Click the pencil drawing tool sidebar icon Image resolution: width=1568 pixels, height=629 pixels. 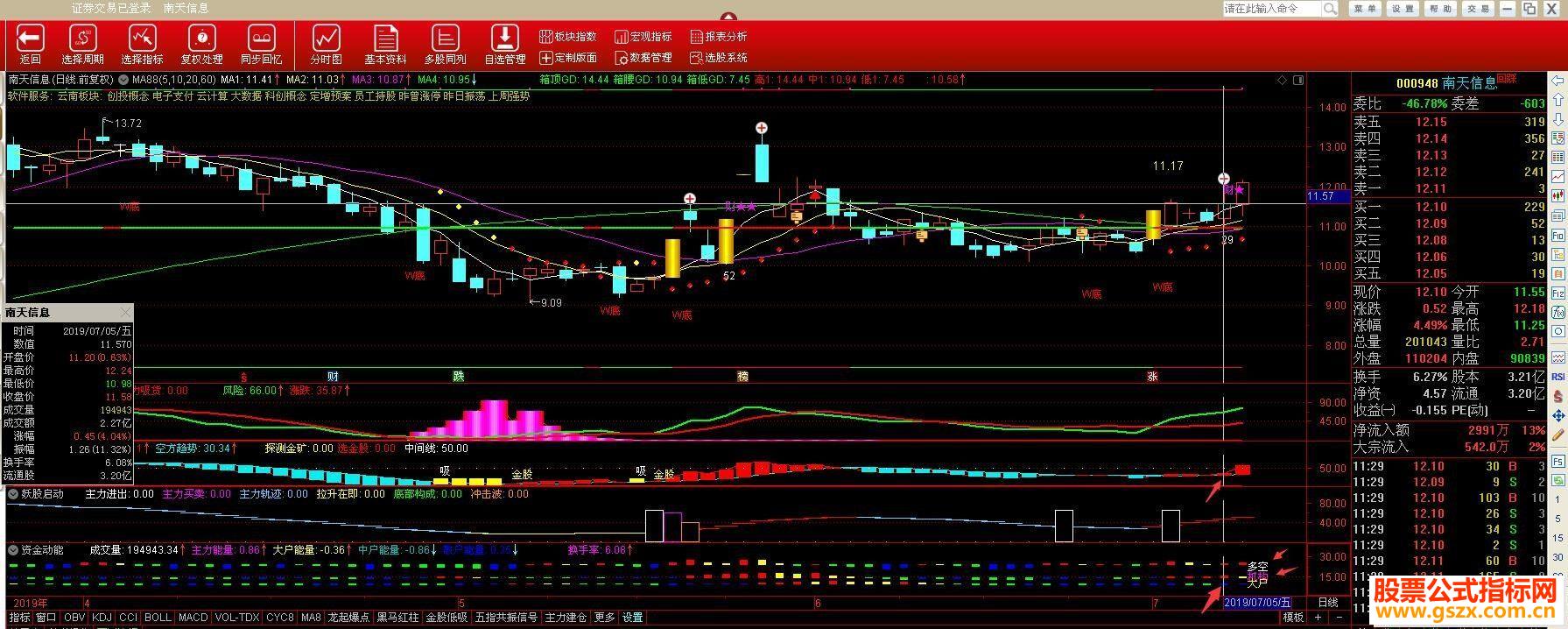coord(1558,435)
